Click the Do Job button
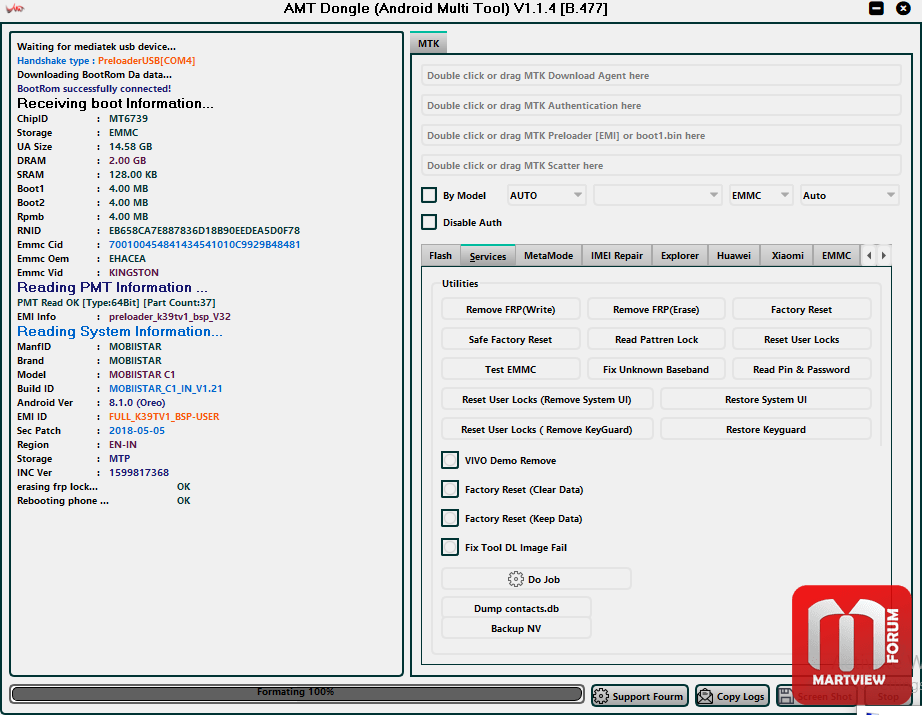922x715 pixels. pyautogui.click(x=536, y=579)
